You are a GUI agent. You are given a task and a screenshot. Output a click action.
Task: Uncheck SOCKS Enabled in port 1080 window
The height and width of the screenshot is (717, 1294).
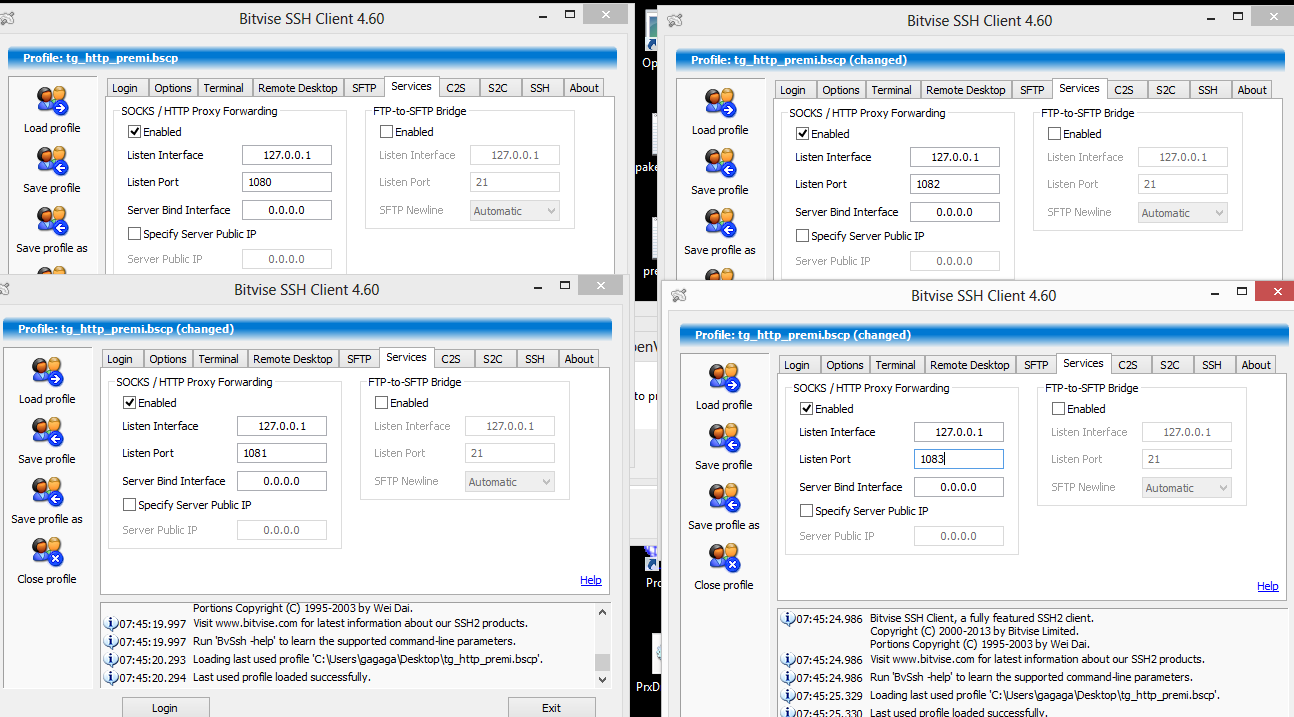coord(134,131)
